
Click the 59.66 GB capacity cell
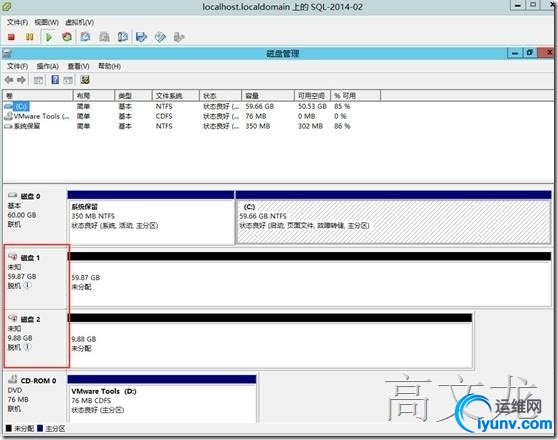[259, 106]
